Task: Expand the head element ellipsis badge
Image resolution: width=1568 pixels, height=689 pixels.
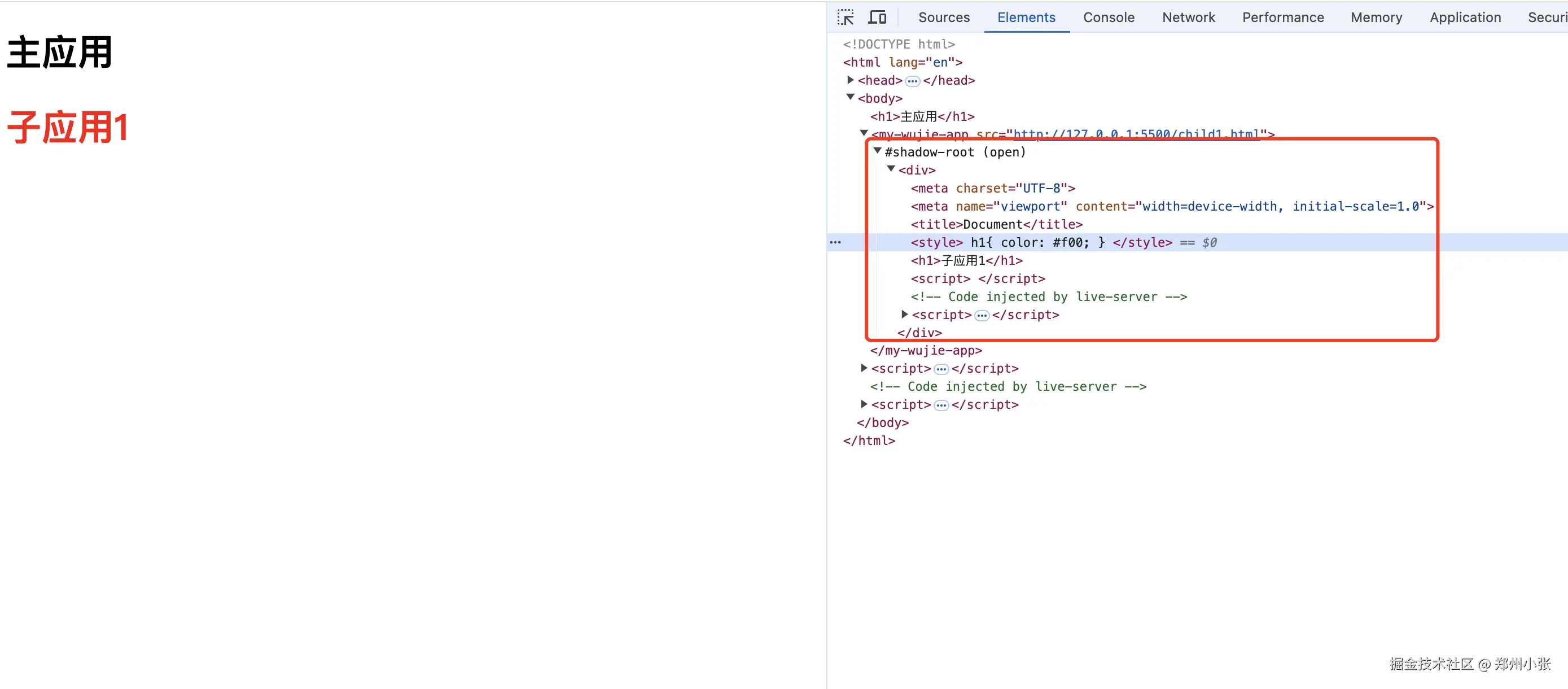Action: tap(912, 81)
